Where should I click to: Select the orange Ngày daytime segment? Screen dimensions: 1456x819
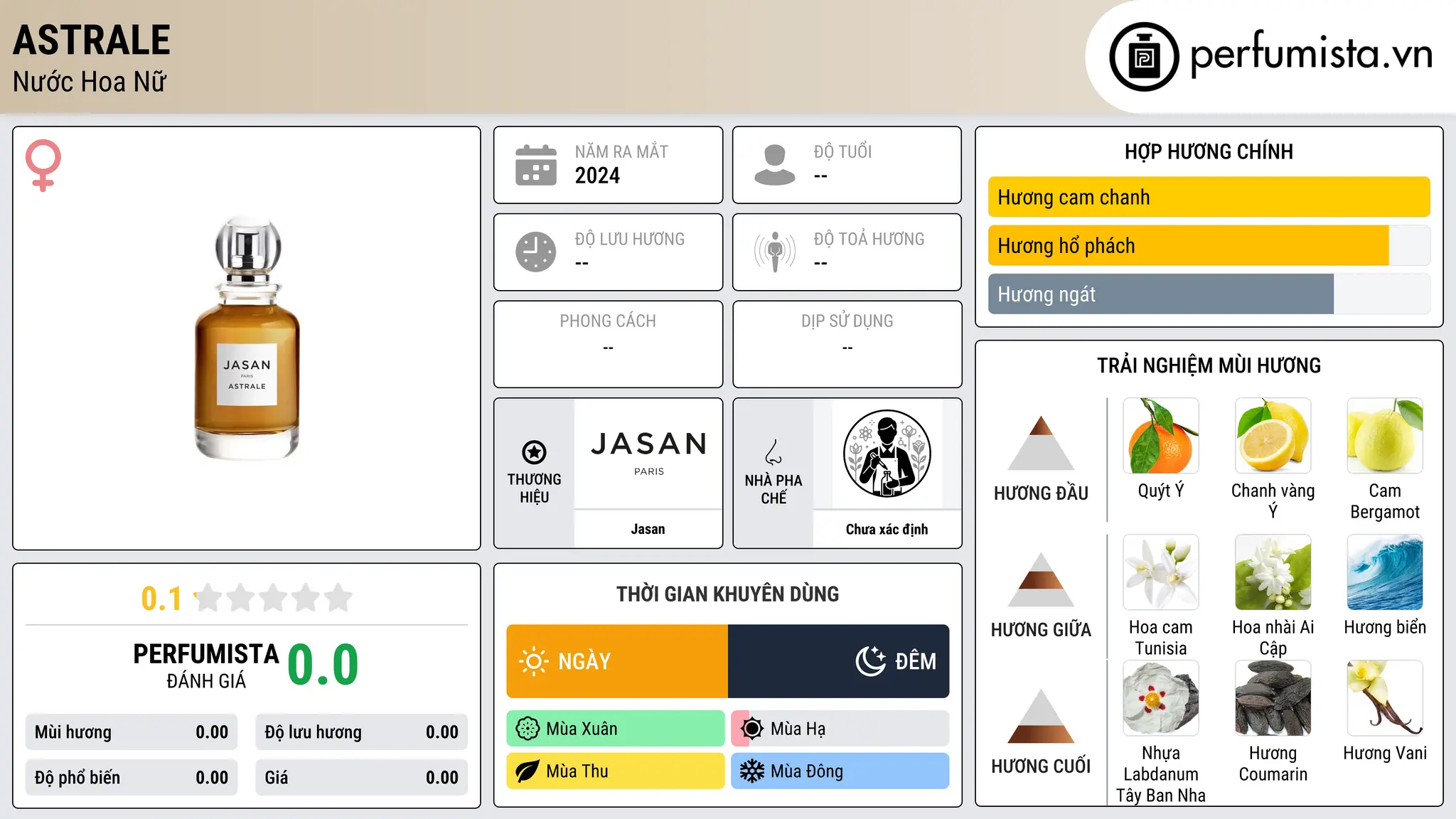(617, 661)
